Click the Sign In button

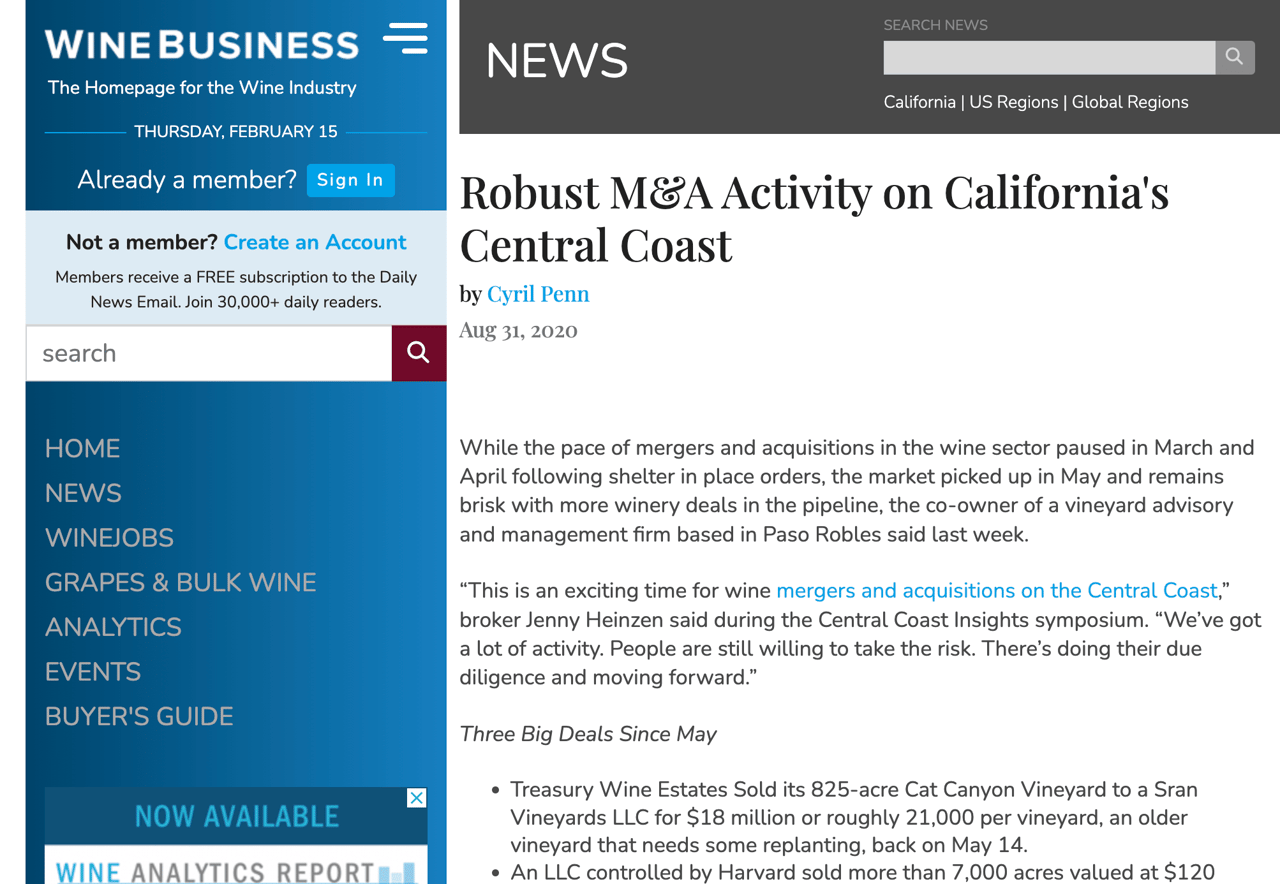350,180
